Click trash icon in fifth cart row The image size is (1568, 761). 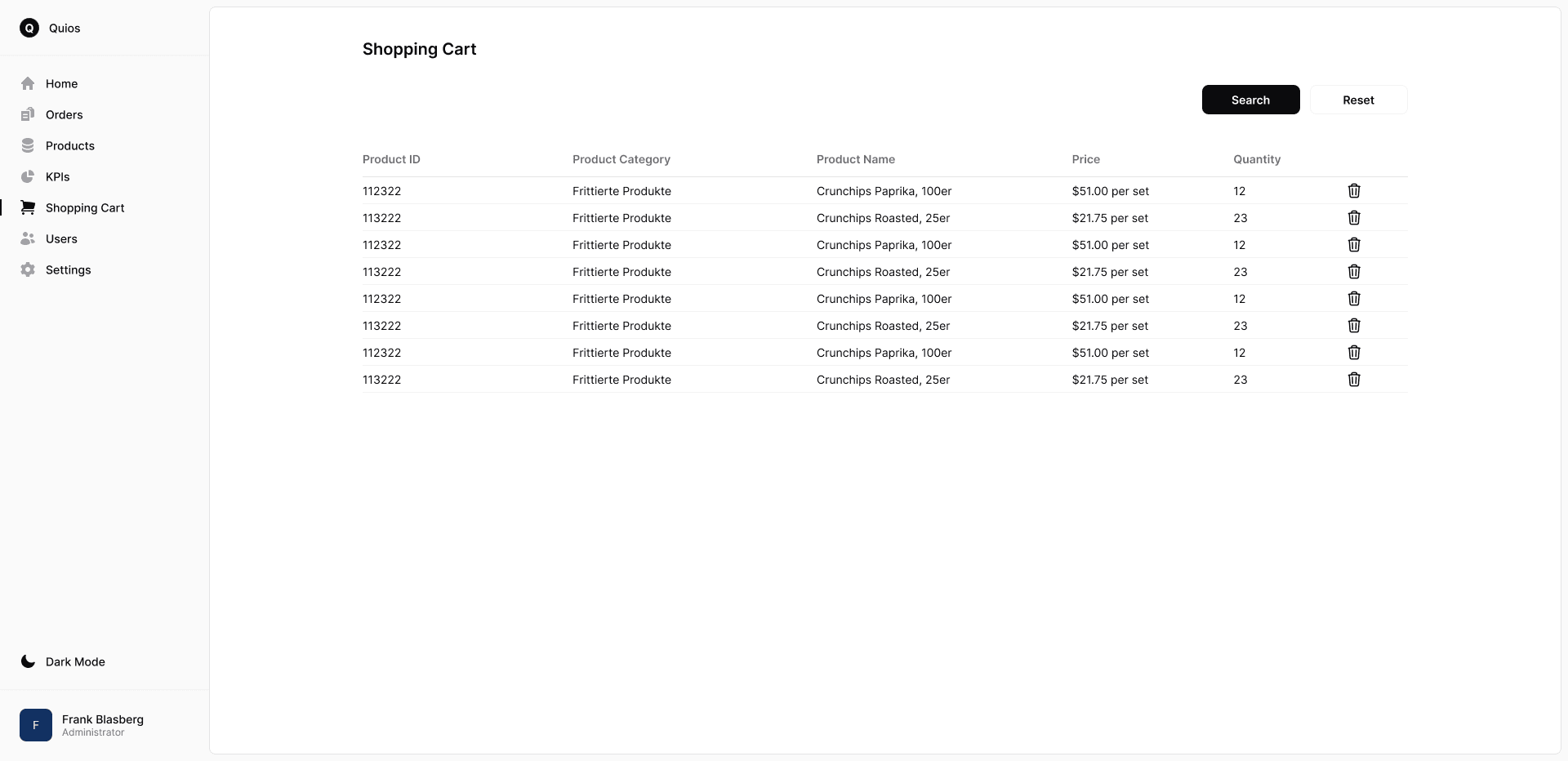coord(1354,299)
